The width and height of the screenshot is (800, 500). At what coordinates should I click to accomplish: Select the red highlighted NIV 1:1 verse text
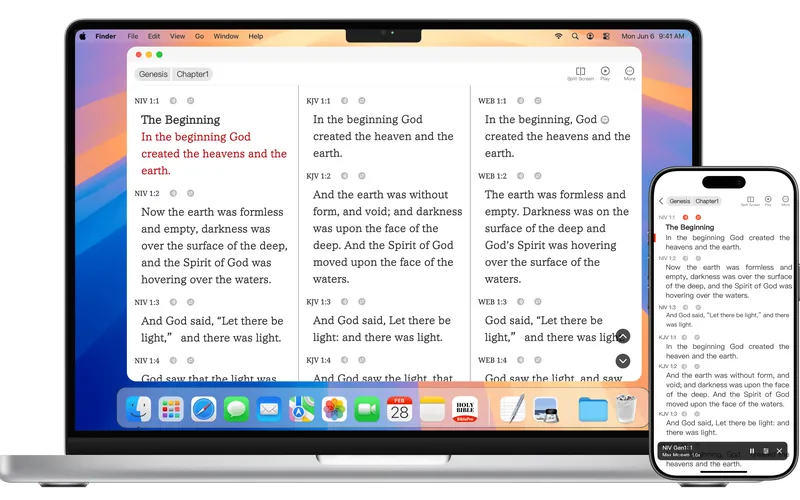pyautogui.click(x=214, y=154)
